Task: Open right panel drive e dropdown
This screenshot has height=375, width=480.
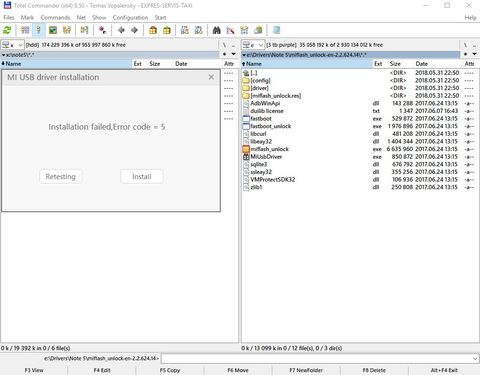Action: click(x=253, y=45)
